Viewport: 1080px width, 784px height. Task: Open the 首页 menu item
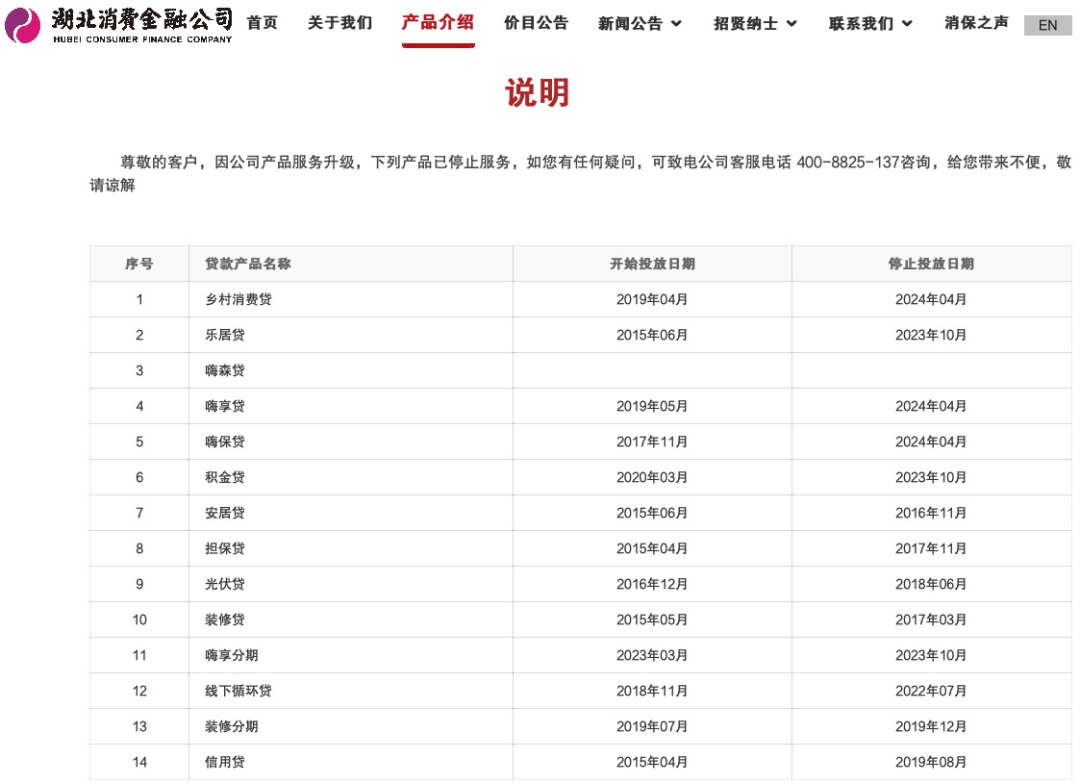pyautogui.click(x=262, y=23)
